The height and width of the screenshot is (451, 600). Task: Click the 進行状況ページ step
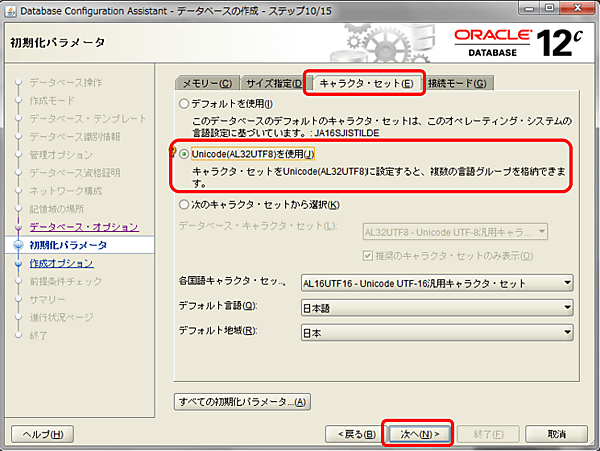point(61,317)
